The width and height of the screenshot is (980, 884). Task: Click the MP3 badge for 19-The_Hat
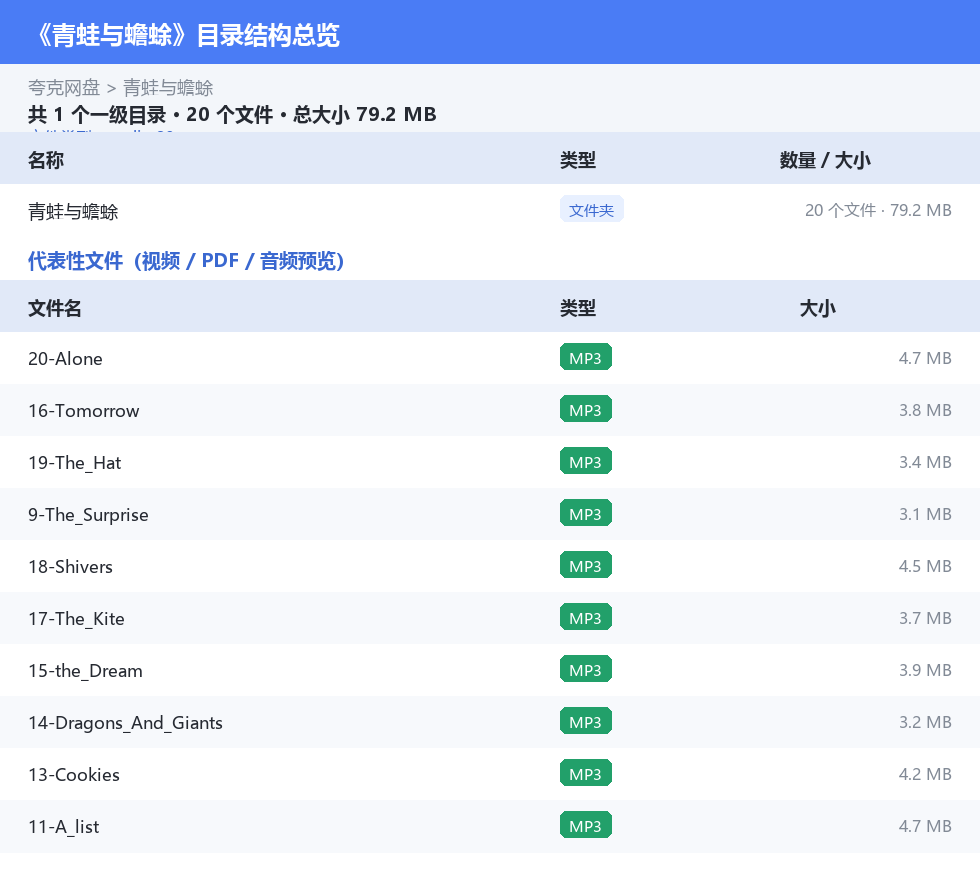[586, 461]
